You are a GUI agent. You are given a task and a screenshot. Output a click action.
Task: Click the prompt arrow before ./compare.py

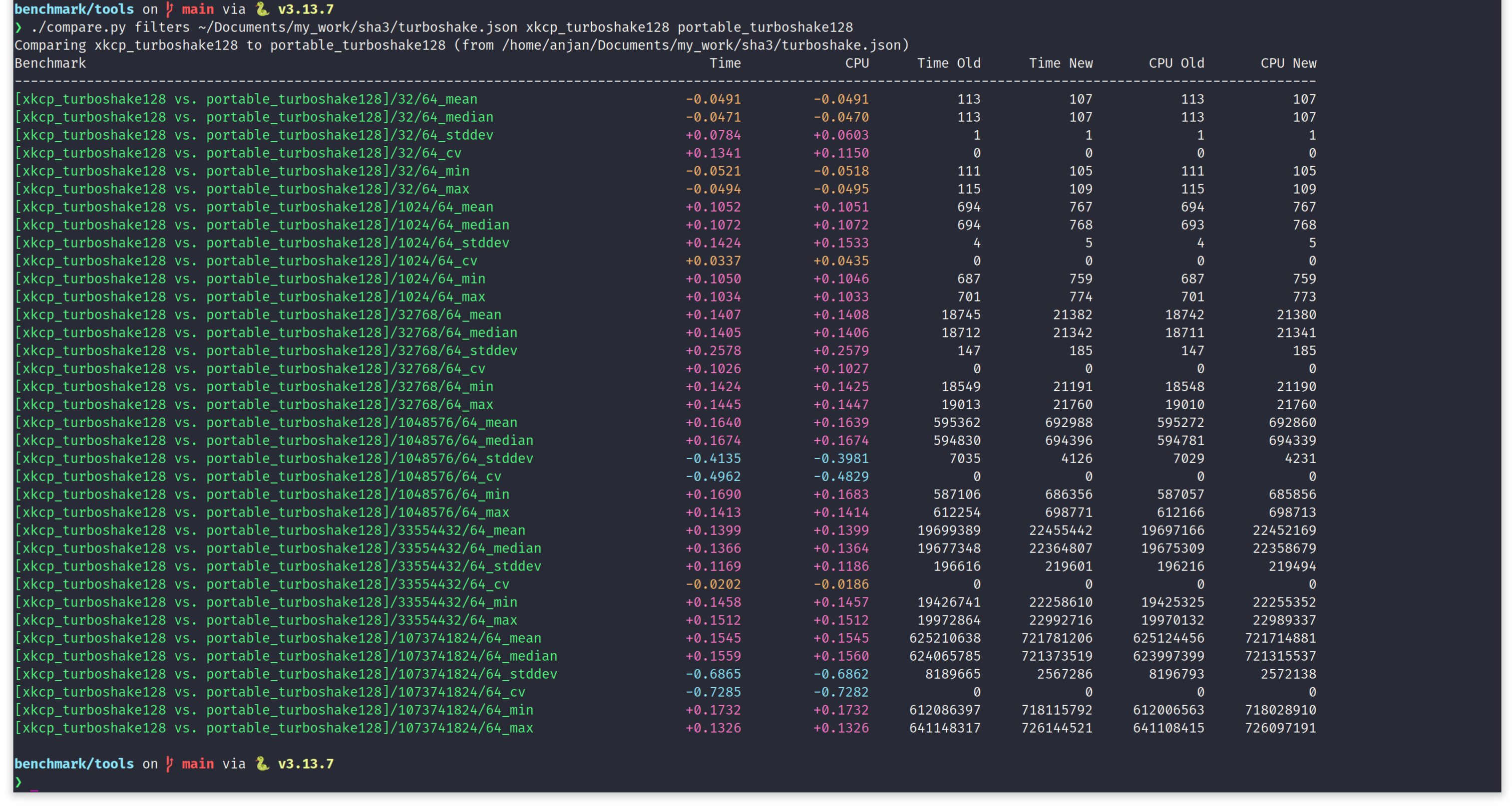(x=18, y=27)
